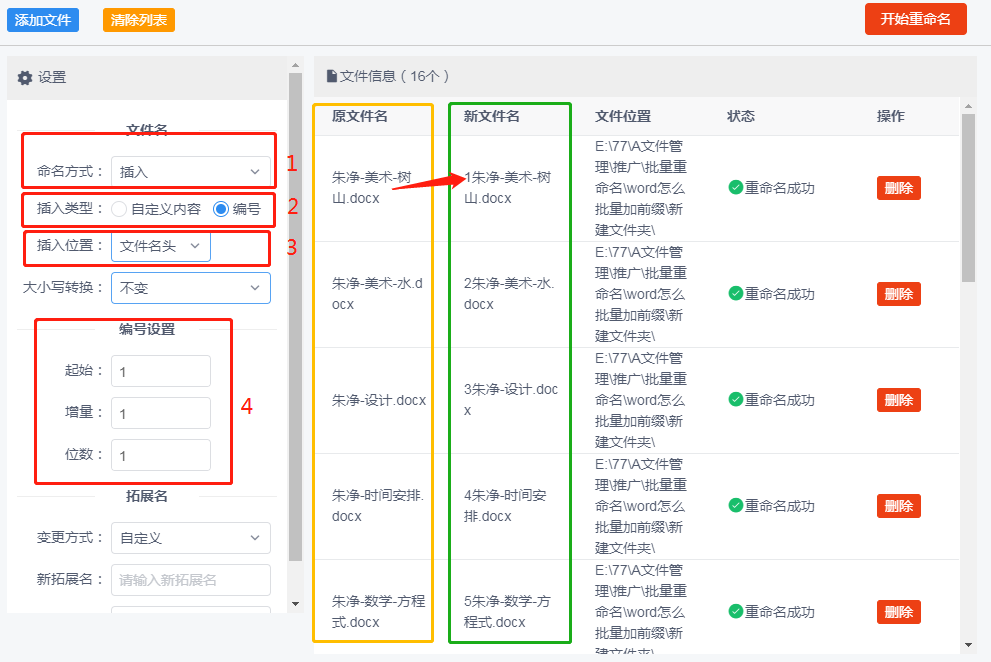Click the 位数 number input field
The width and height of the screenshot is (991, 662).
(x=161, y=455)
